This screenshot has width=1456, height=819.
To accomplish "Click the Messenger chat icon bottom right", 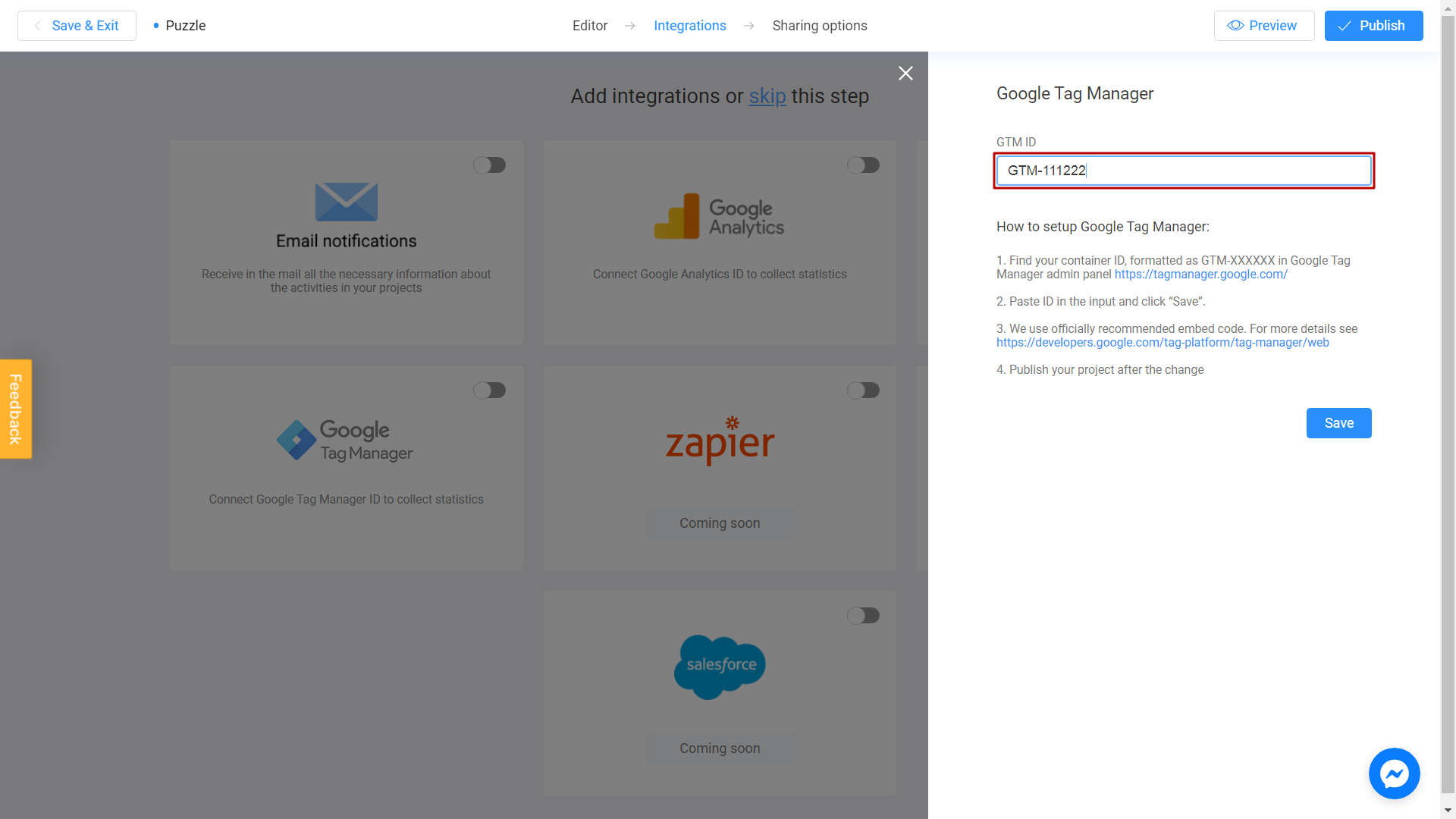I will point(1394,773).
